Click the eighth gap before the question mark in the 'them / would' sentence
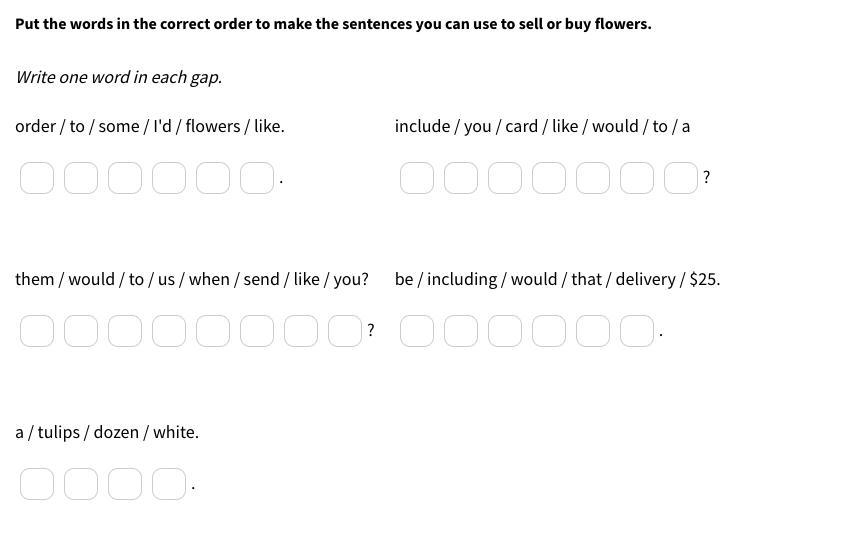This screenshot has width=864, height=534. [x=345, y=331]
